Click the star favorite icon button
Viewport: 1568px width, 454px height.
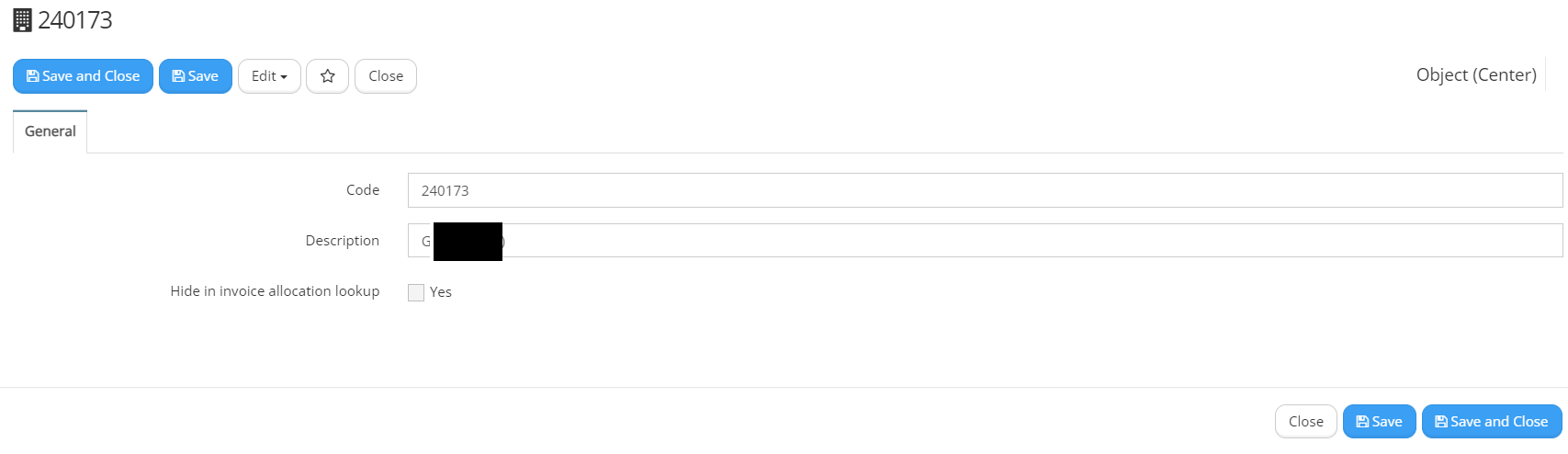327,76
